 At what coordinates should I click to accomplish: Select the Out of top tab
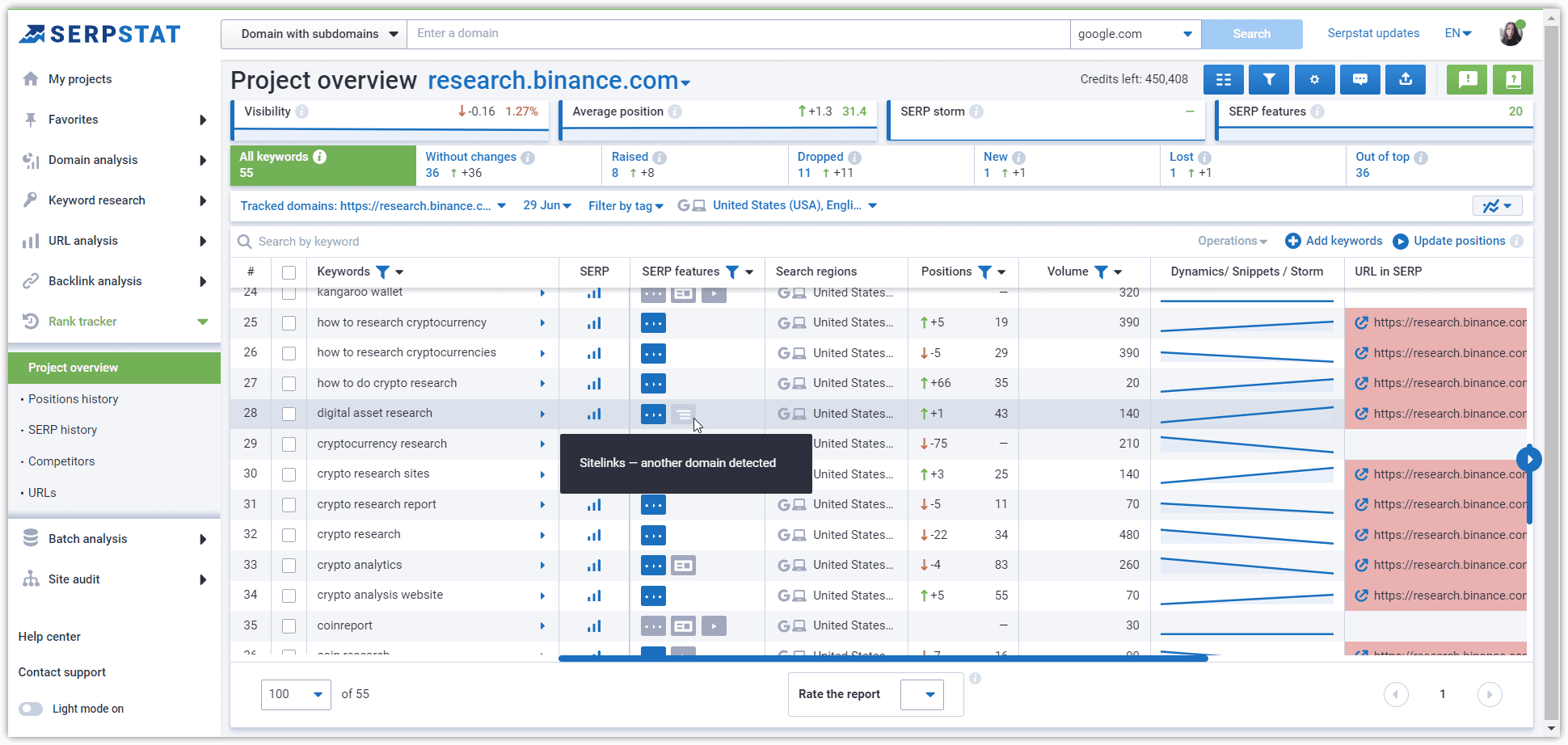click(1439, 165)
